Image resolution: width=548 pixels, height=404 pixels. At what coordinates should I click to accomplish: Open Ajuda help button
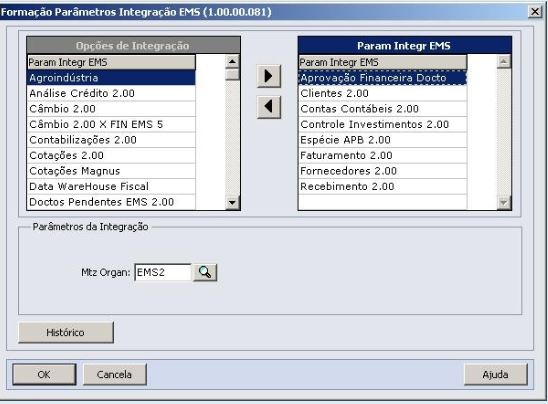tap(495, 374)
